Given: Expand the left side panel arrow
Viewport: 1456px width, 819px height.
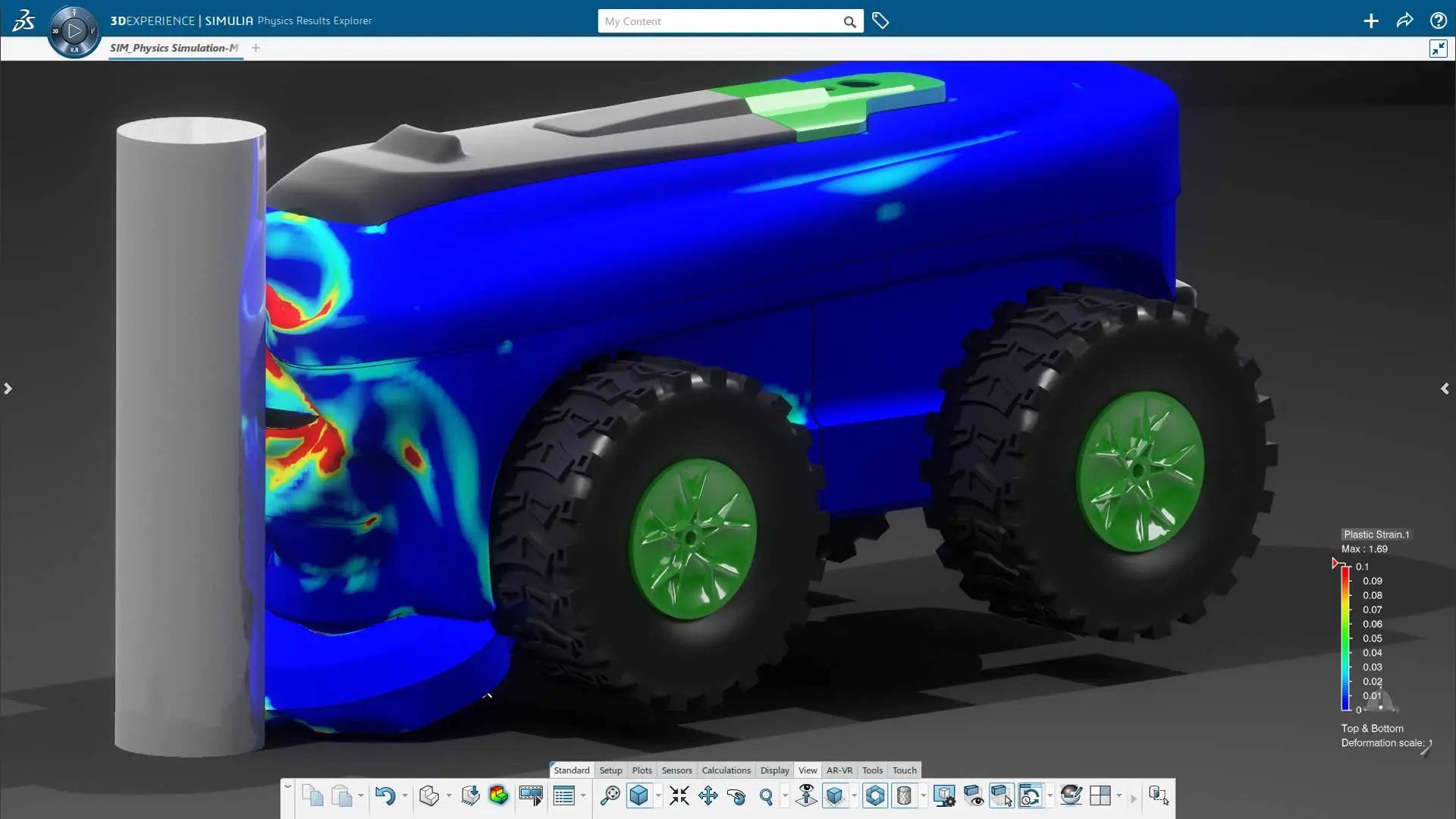Looking at the screenshot, I should 8,388.
